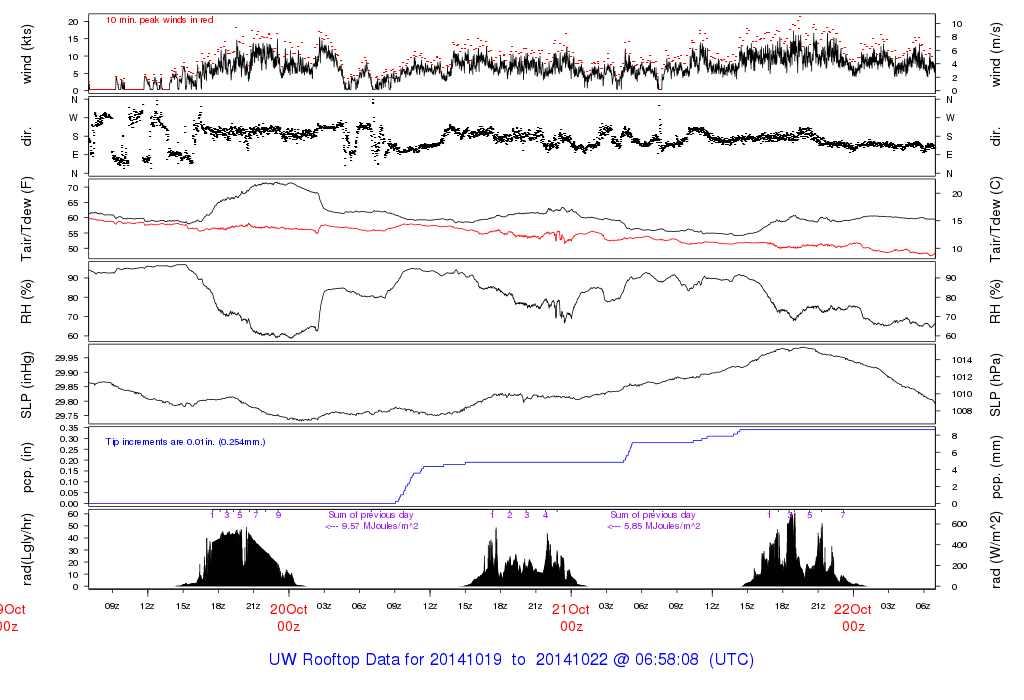
Task: Click the 'SLP (inHg)' axis label
Action: [26, 385]
